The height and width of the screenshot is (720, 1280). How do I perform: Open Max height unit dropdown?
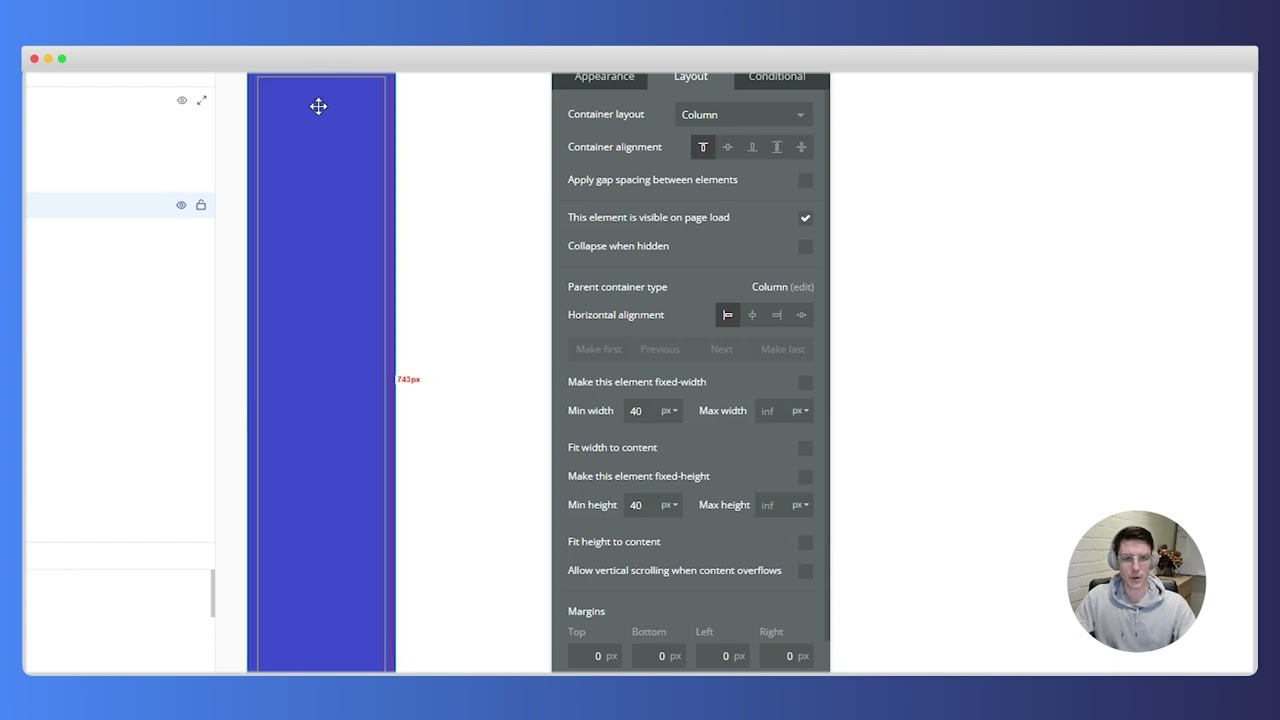click(x=800, y=505)
